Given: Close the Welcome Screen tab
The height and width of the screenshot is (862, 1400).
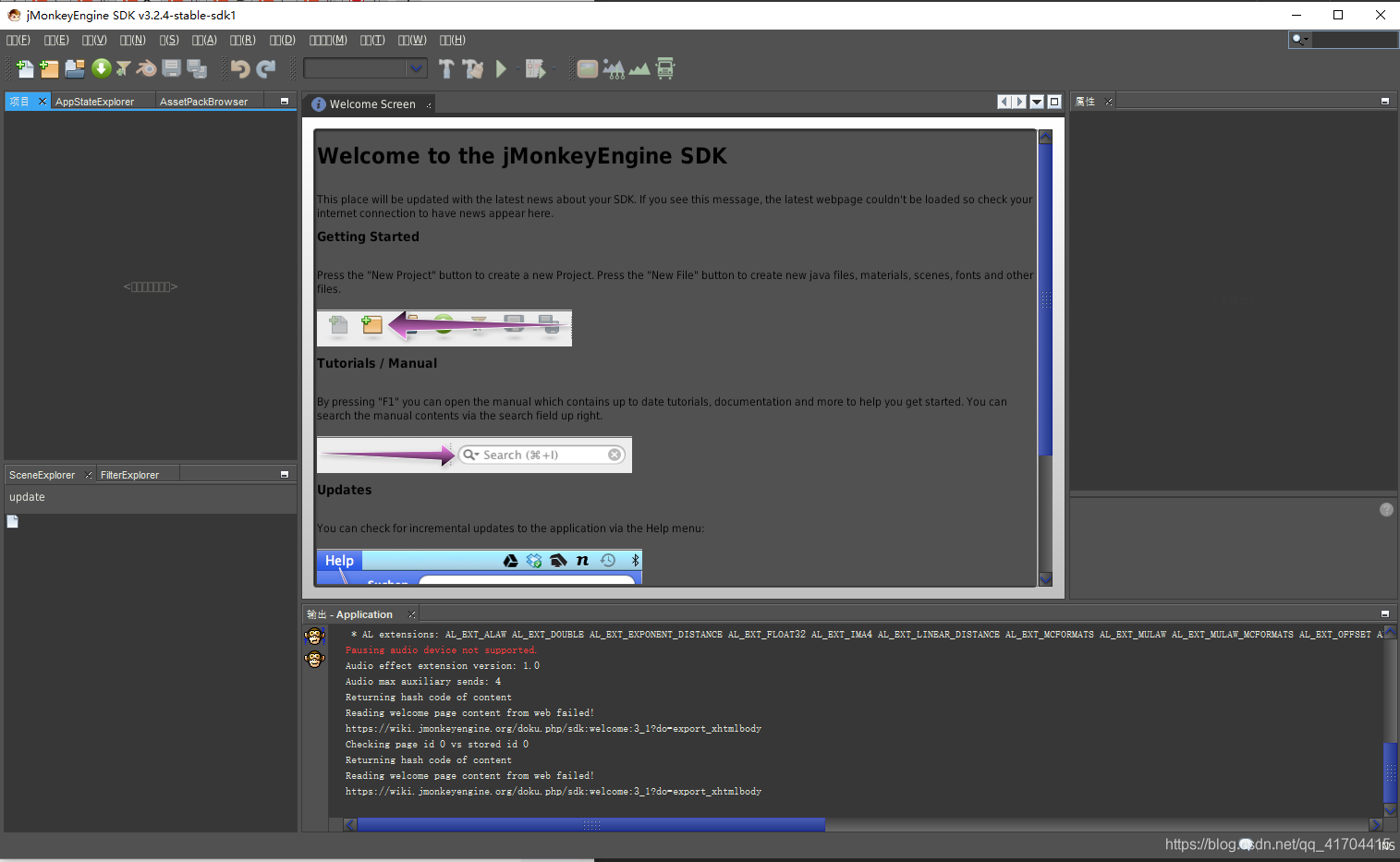Looking at the screenshot, I should [x=429, y=105].
